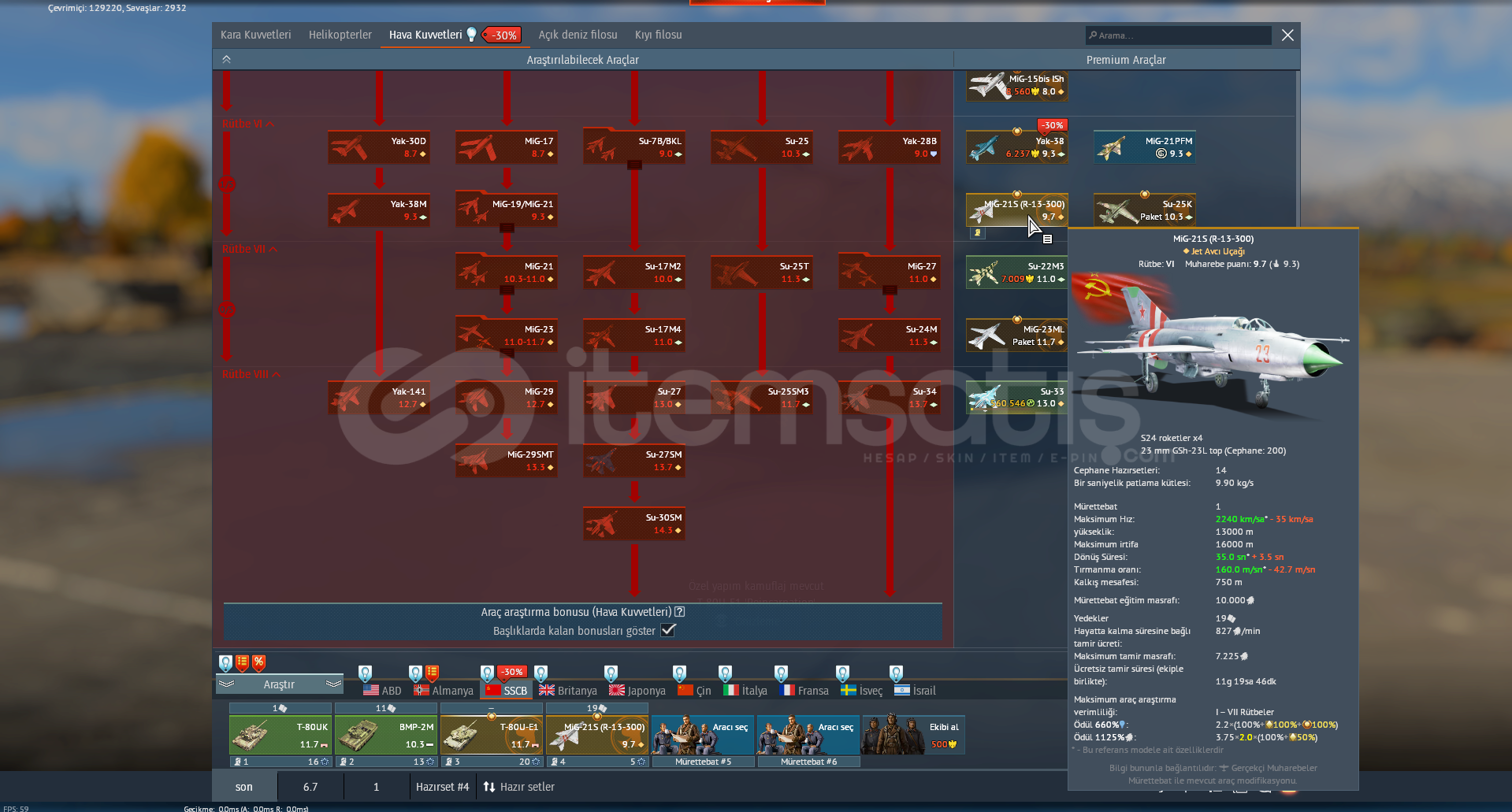Viewport: 1512px width, 812px height.
Task: Collapse Rütbe VIII rank section
Action: click(251, 374)
